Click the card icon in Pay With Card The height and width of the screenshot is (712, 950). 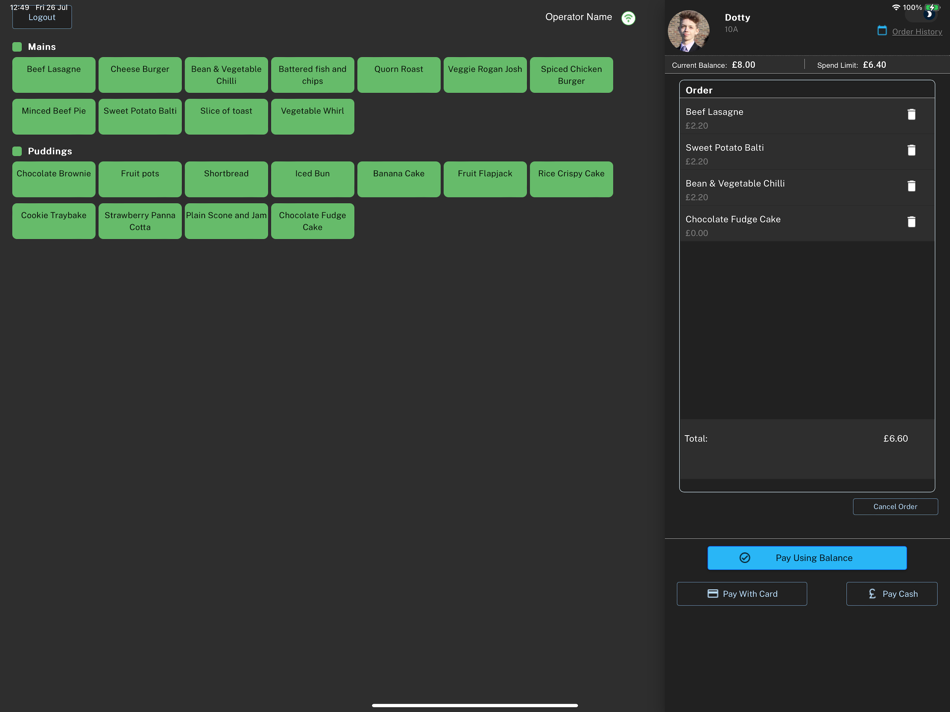tap(712, 594)
